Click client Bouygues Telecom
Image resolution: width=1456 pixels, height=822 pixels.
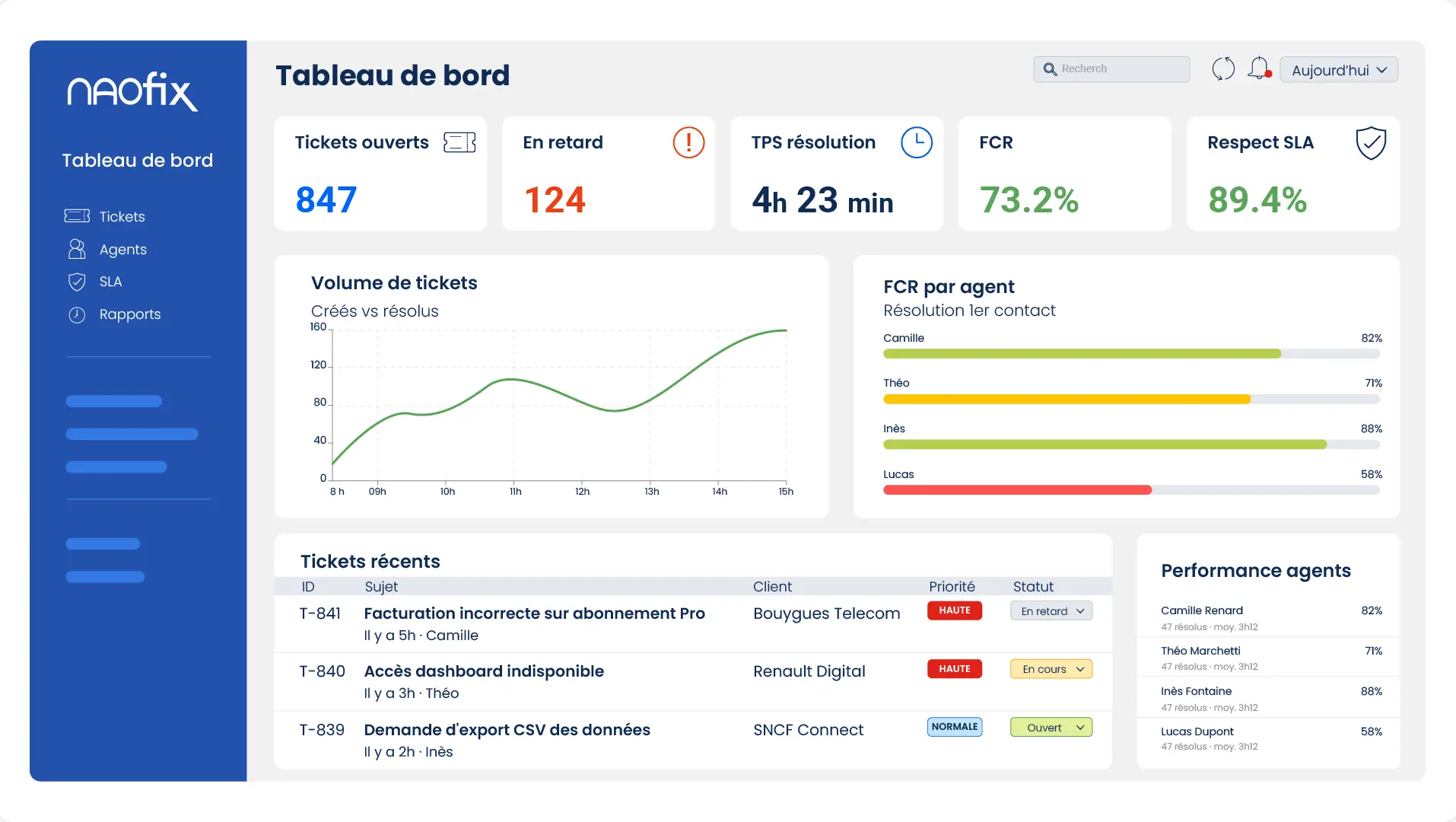(x=826, y=613)
